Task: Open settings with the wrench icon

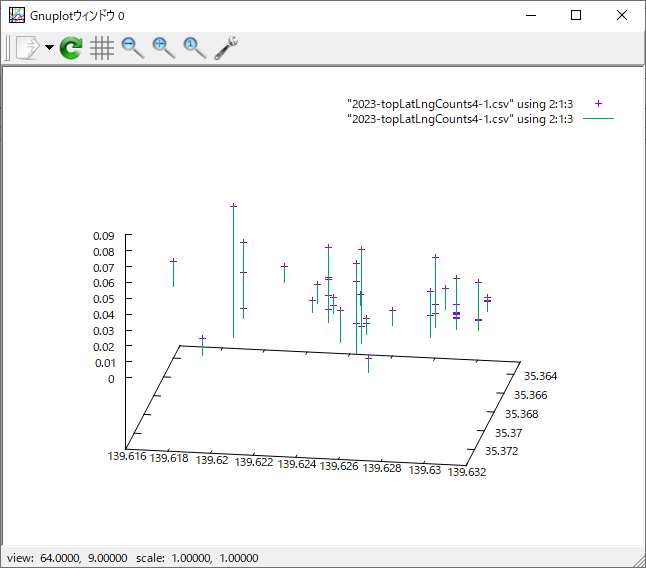Action: tap(226, 48)
